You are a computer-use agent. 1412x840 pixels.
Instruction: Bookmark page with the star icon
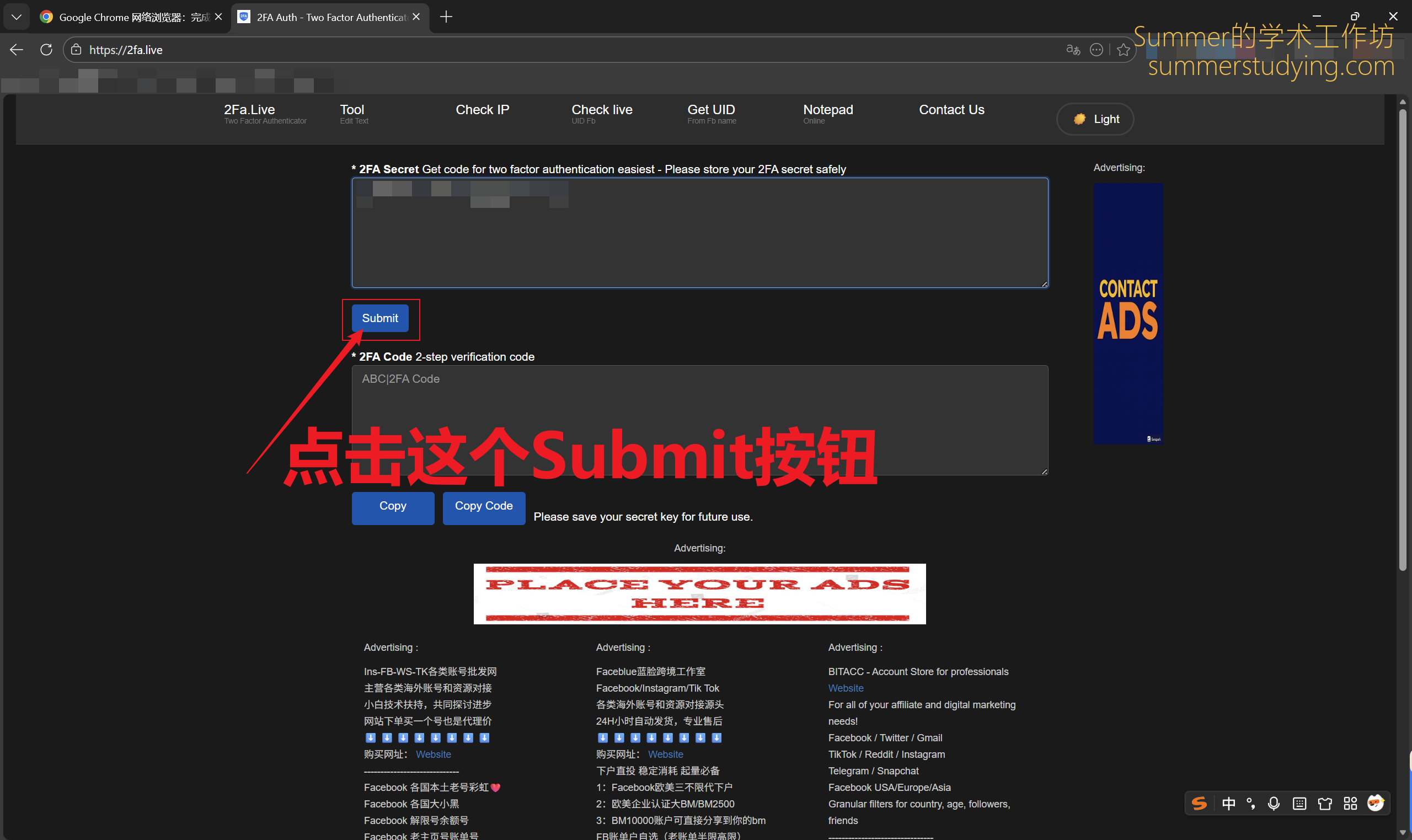coord(1124,50)
